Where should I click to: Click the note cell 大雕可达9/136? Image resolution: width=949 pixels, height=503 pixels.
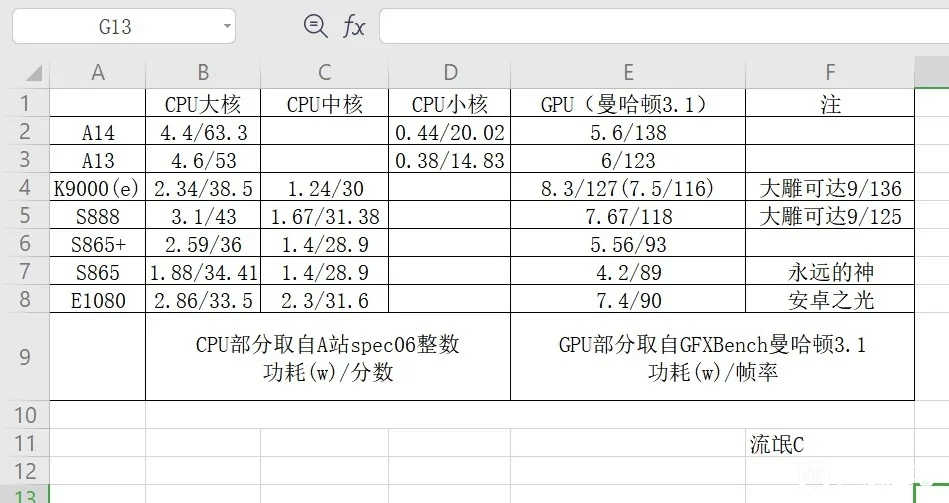[830, 186]
